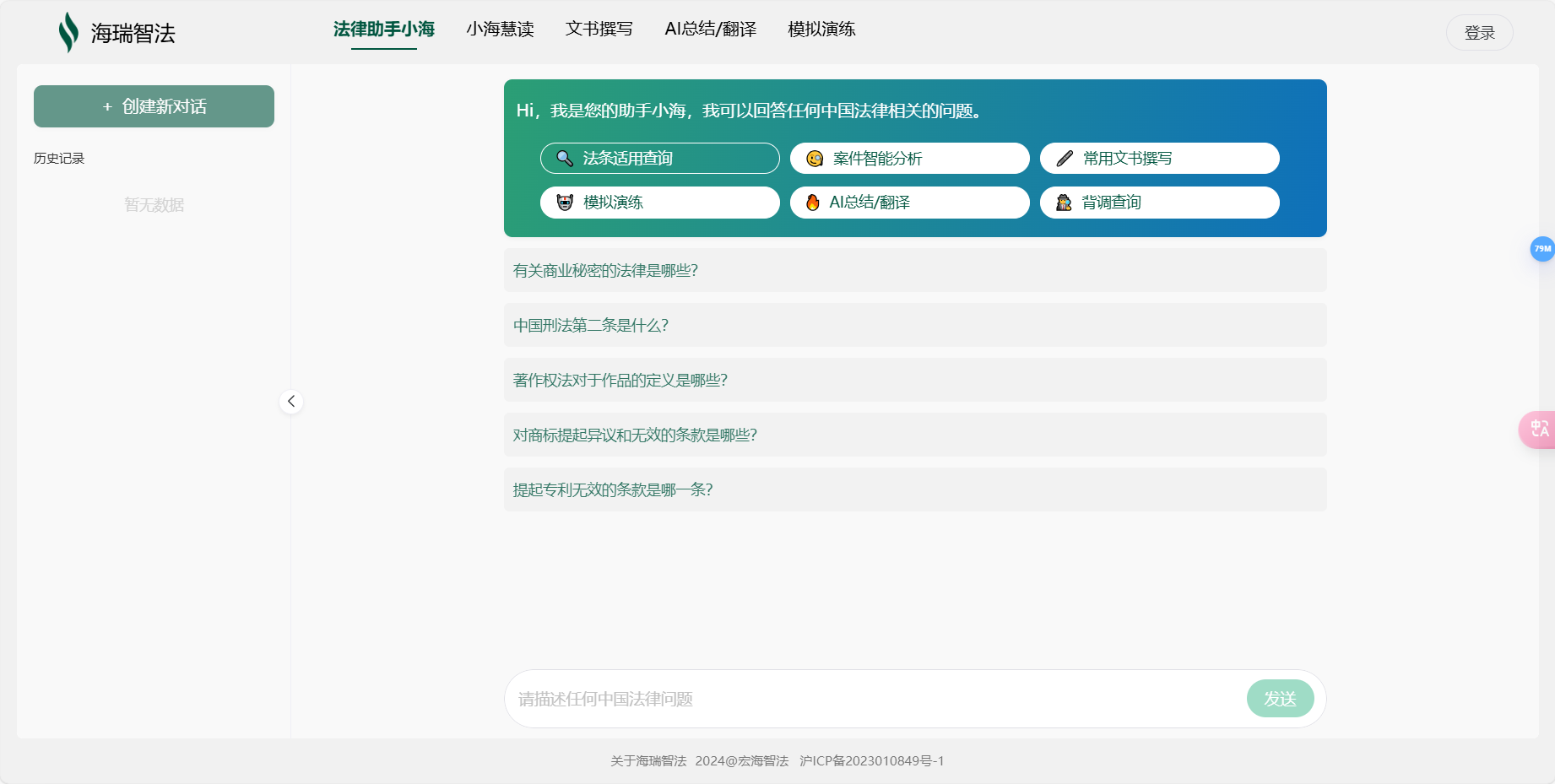Open 案件智能分析 smart case analysis icon
This screenshot has width=1555, height=784.
(813, 158)
